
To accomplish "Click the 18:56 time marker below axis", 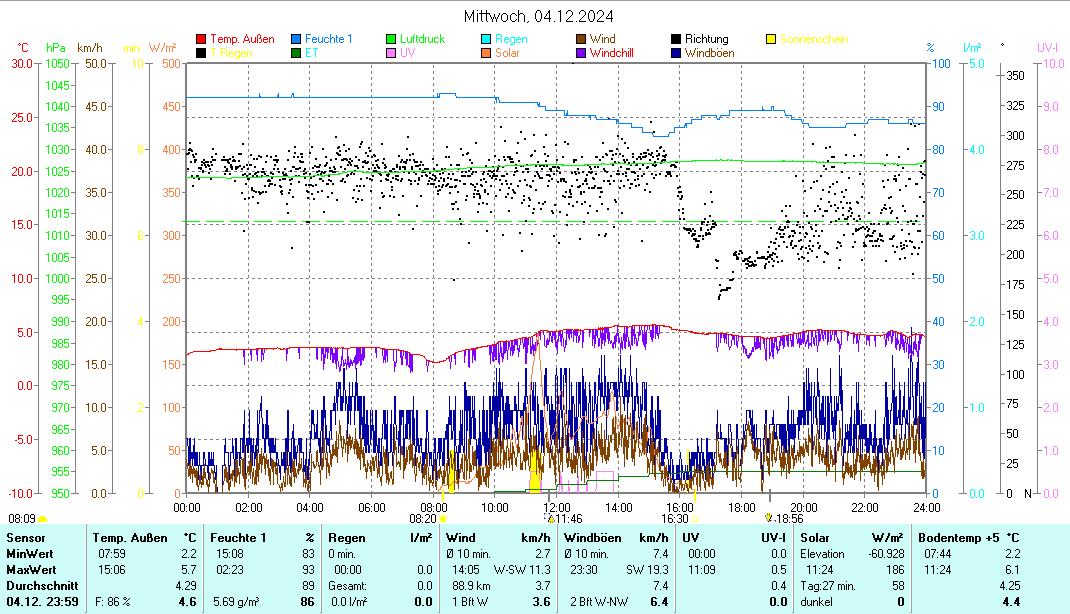I will 784,518.
